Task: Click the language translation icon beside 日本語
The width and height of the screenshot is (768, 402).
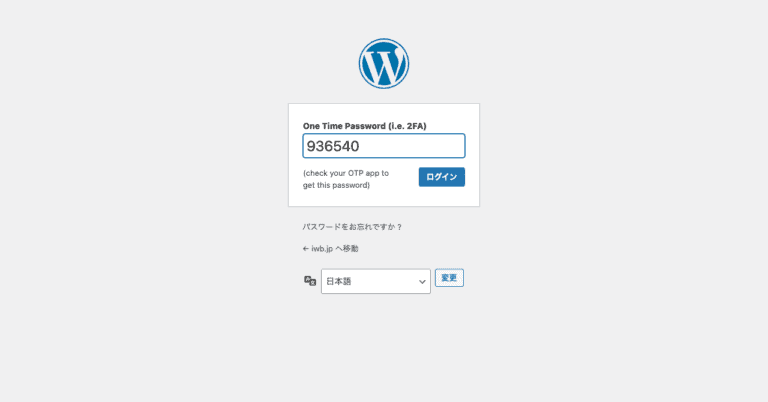Action: (310, 281)
